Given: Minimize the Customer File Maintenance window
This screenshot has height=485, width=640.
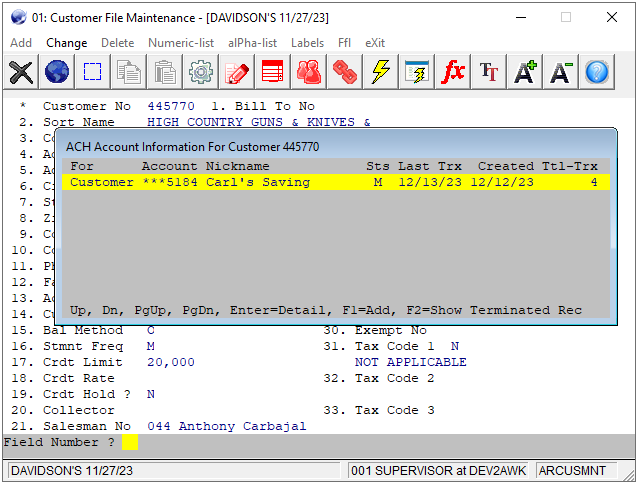Looking at the screenshot, I should [x=521, y=18].
